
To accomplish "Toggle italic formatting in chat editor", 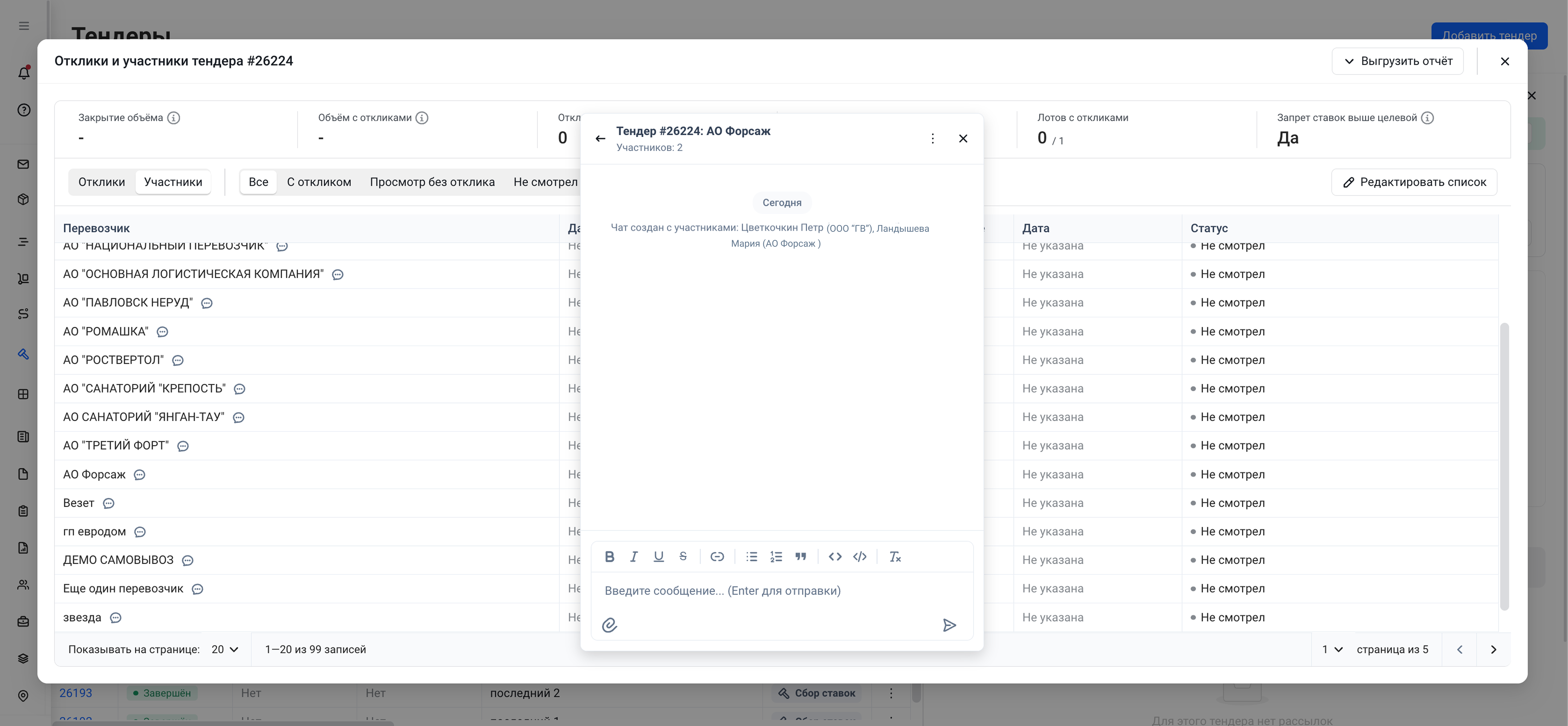I will [x=634, y=556].
